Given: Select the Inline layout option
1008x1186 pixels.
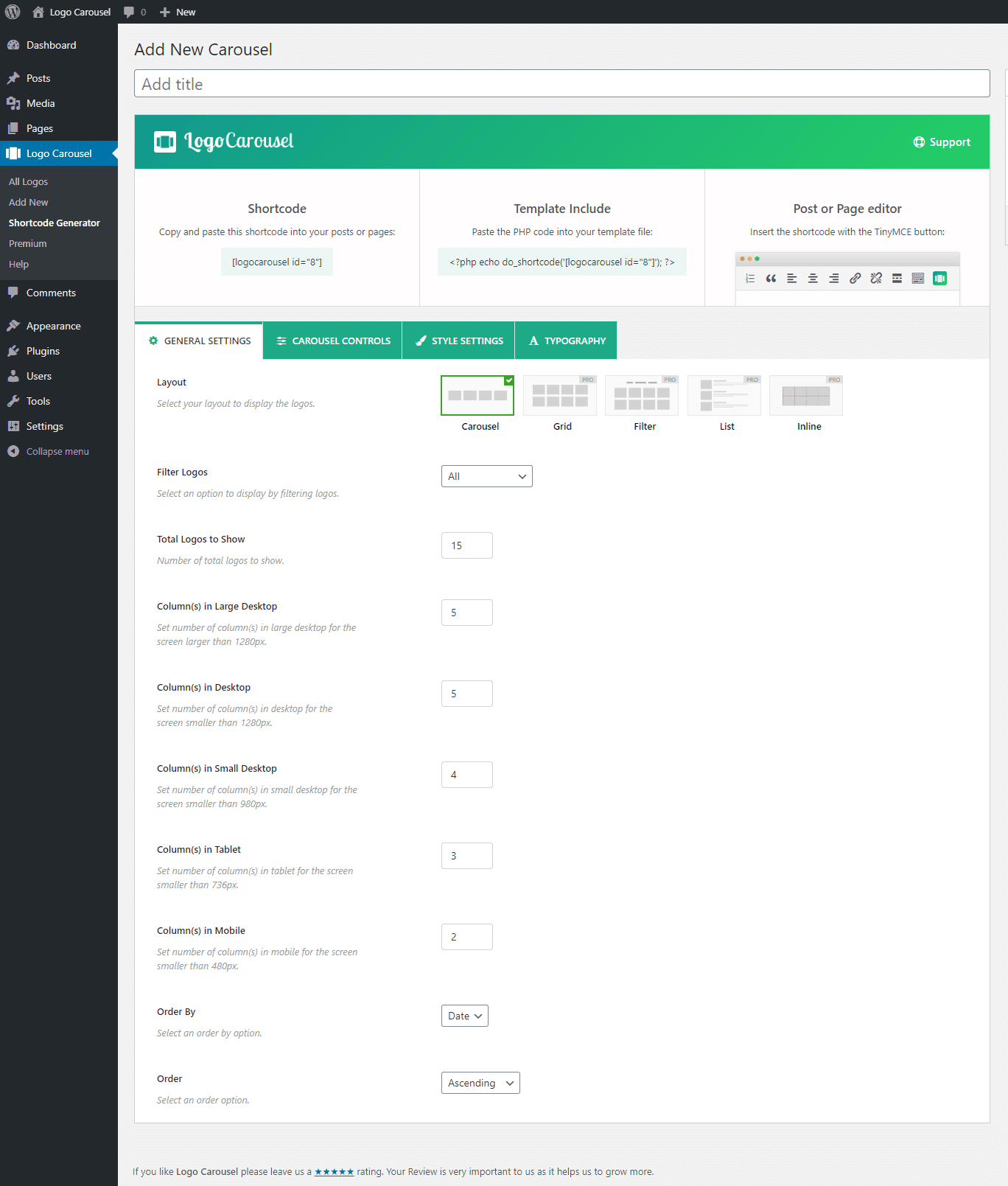Looking at the screenshot, I should pyautogui.click(x=806, y=396).
